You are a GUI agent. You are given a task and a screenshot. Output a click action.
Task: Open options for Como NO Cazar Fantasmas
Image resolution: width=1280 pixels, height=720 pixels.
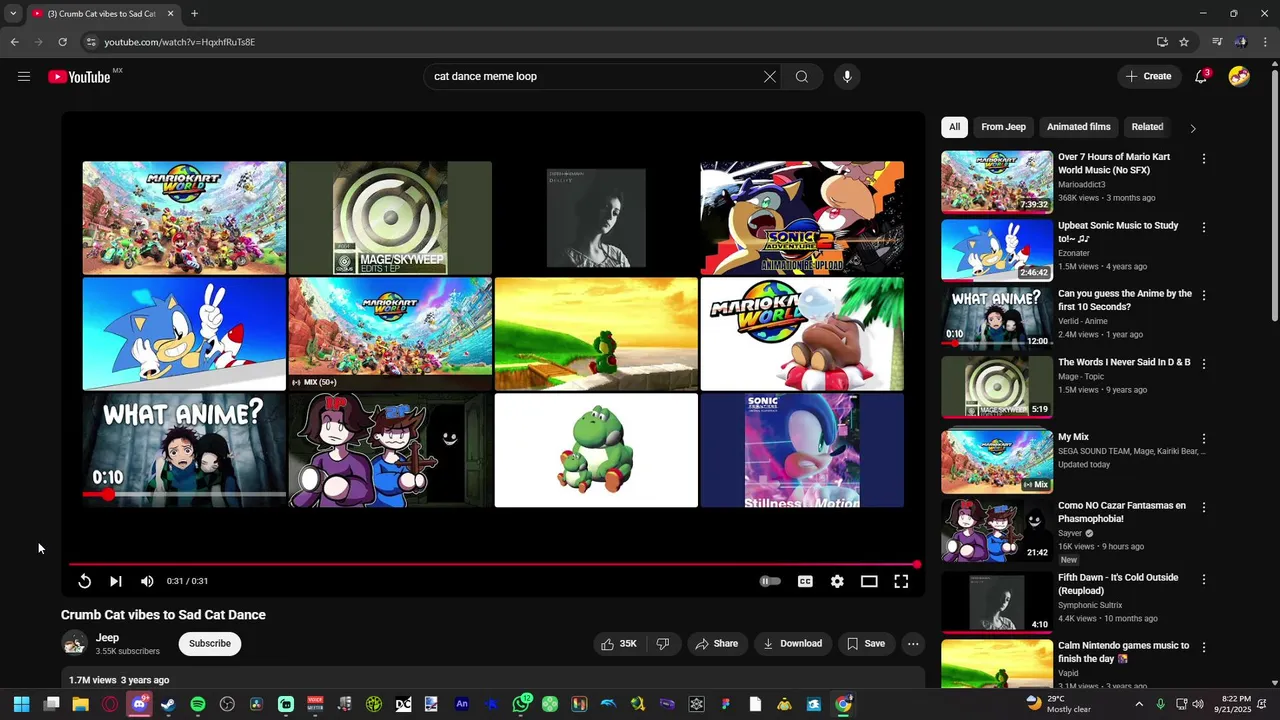pos(1203,508)
